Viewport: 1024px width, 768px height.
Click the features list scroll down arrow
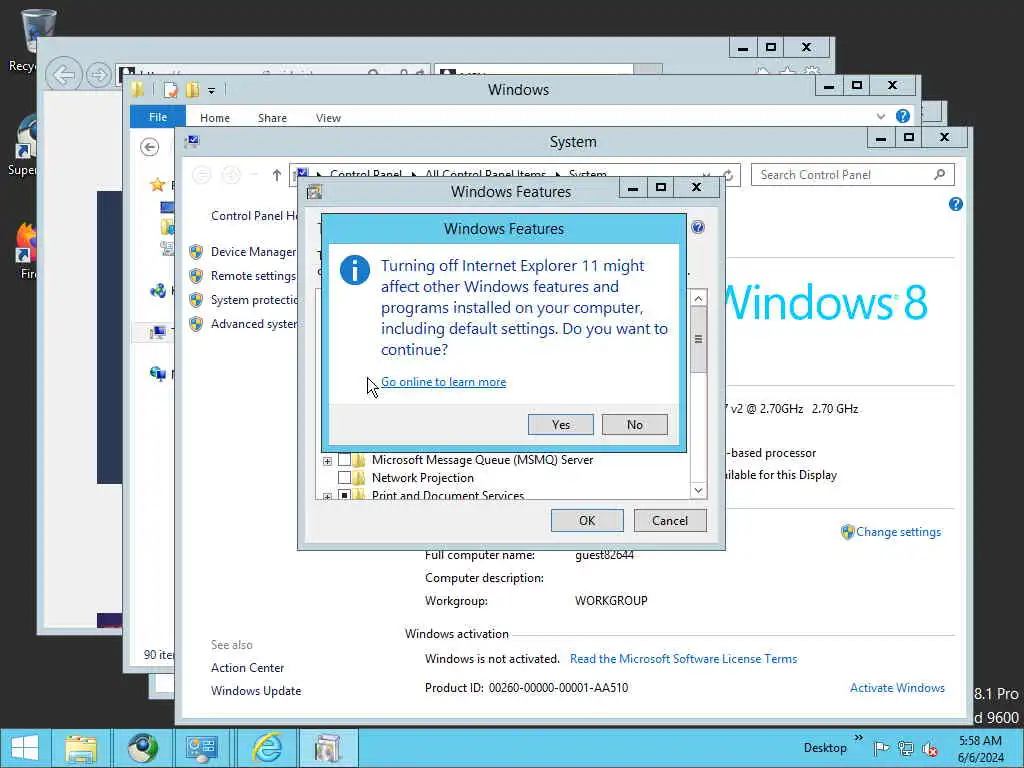pos(698,490)
